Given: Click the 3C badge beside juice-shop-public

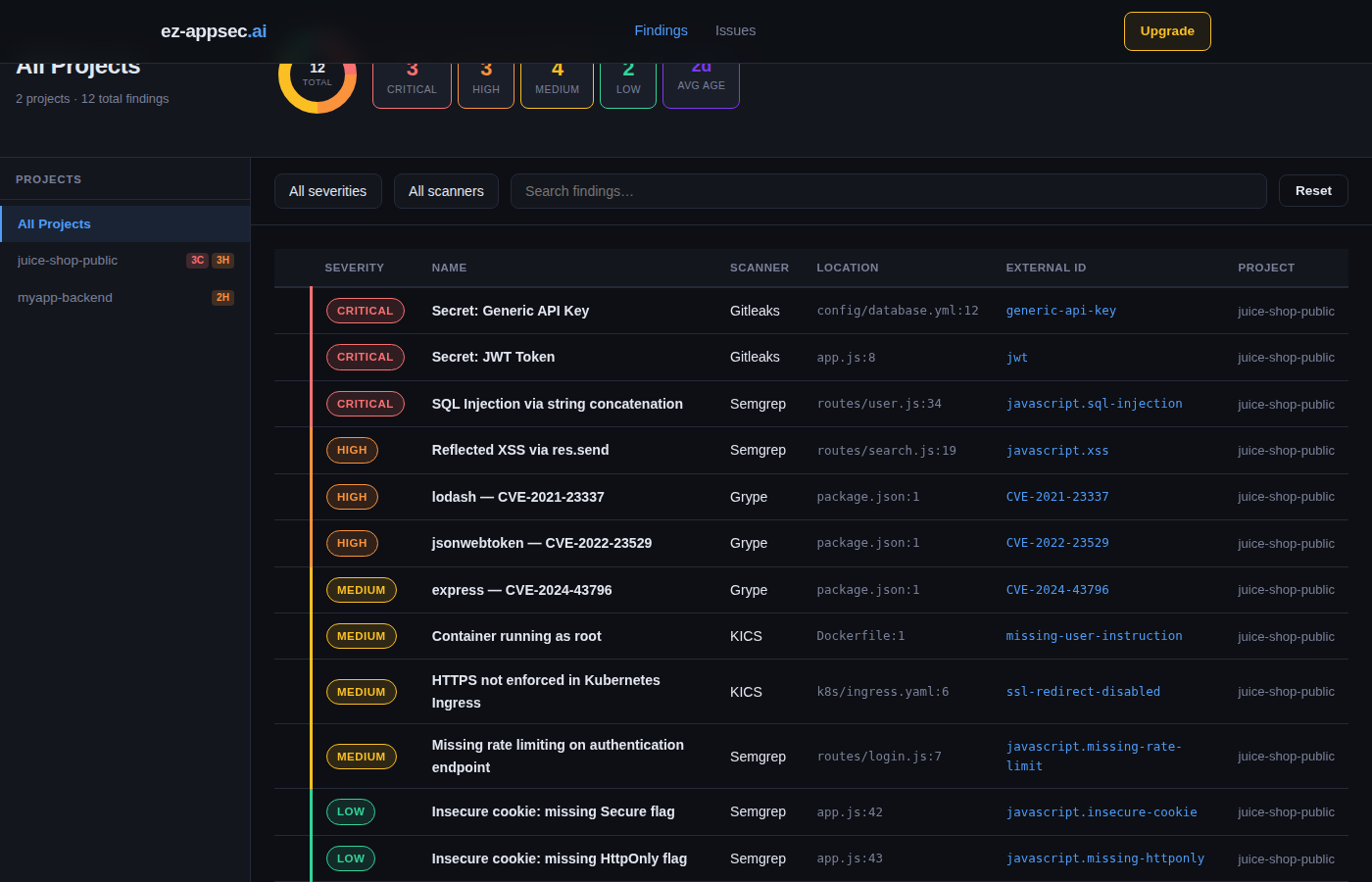Looking at the screenshot, I should [197, 261].
